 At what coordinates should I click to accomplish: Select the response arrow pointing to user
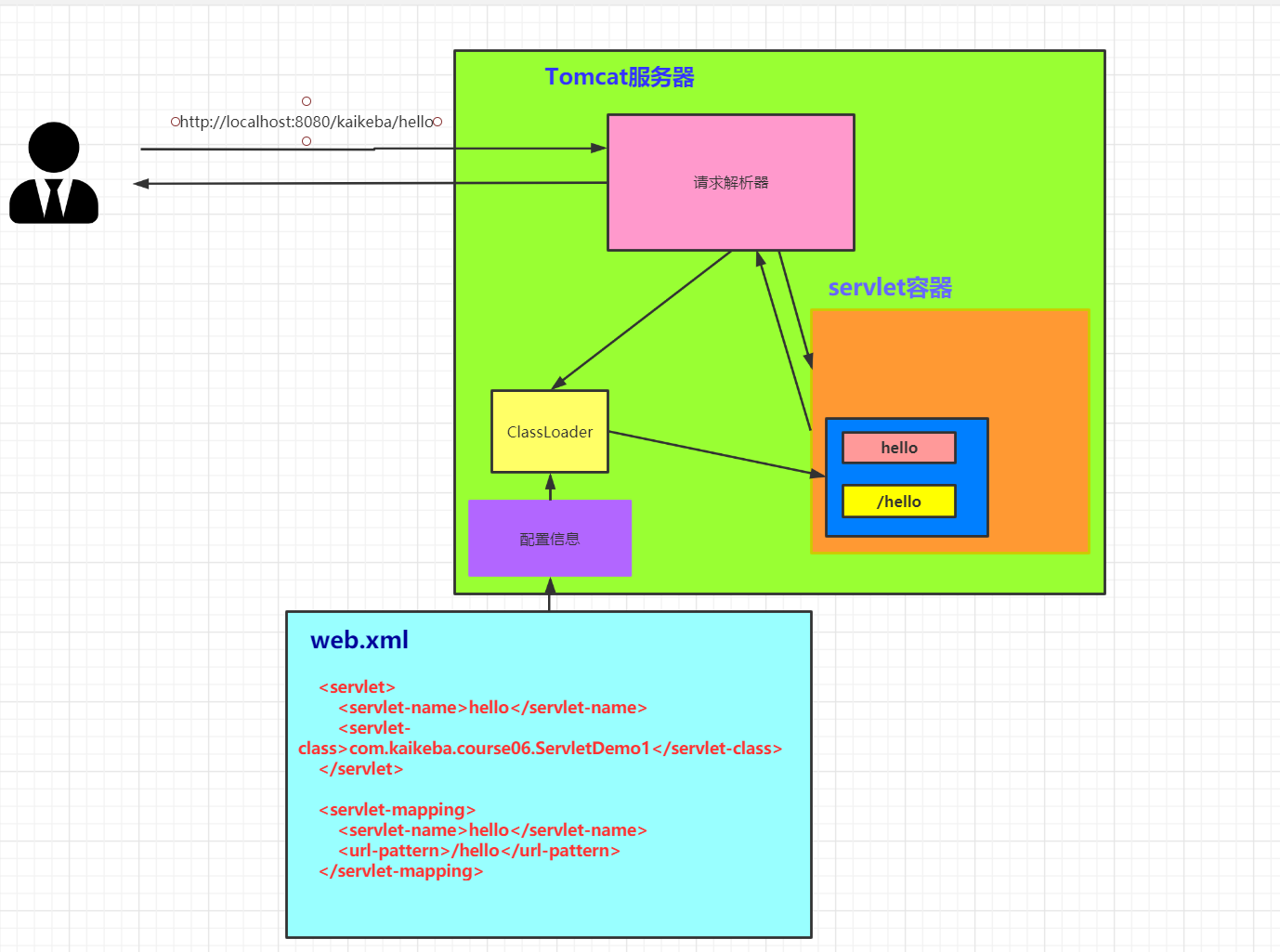pos(370,183)
